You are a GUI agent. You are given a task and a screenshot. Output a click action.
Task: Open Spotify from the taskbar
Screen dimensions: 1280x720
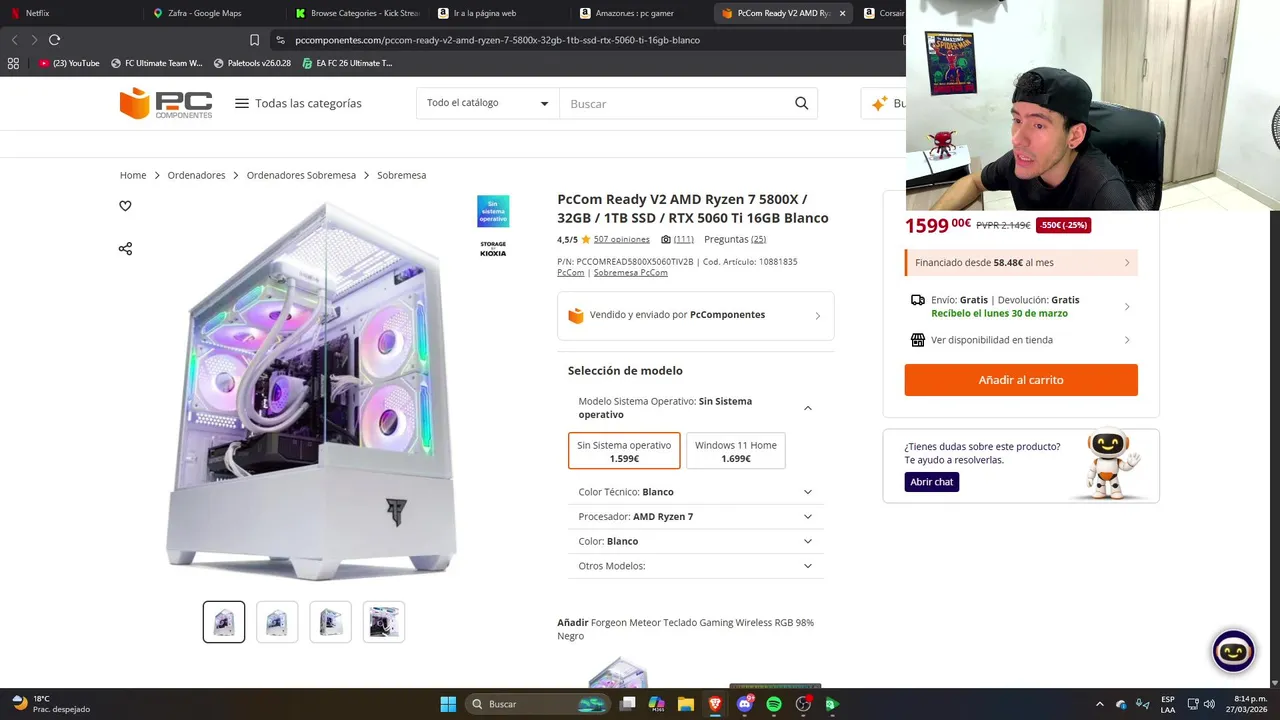click(773, 704)
